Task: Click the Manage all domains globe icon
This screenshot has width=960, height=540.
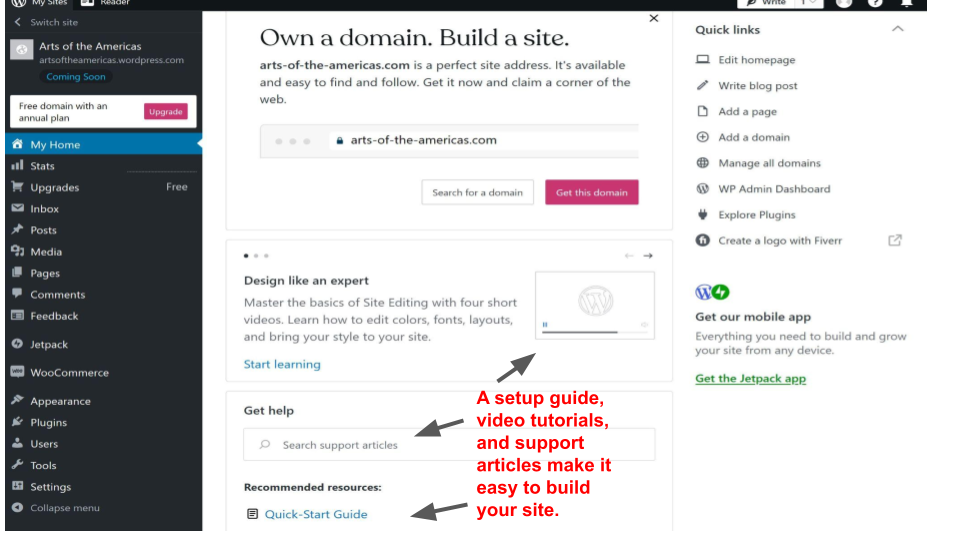Action: tap(703, 162)
